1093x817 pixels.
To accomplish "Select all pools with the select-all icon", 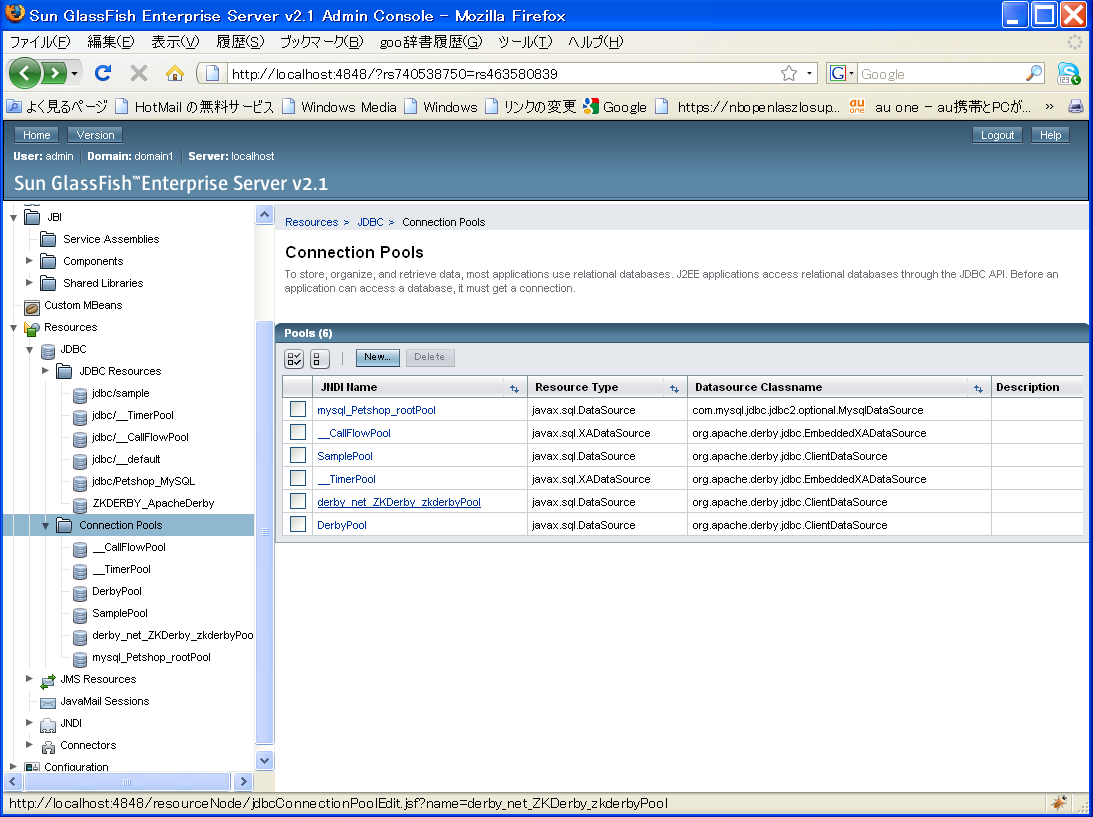I will click(x=294, y=359).
